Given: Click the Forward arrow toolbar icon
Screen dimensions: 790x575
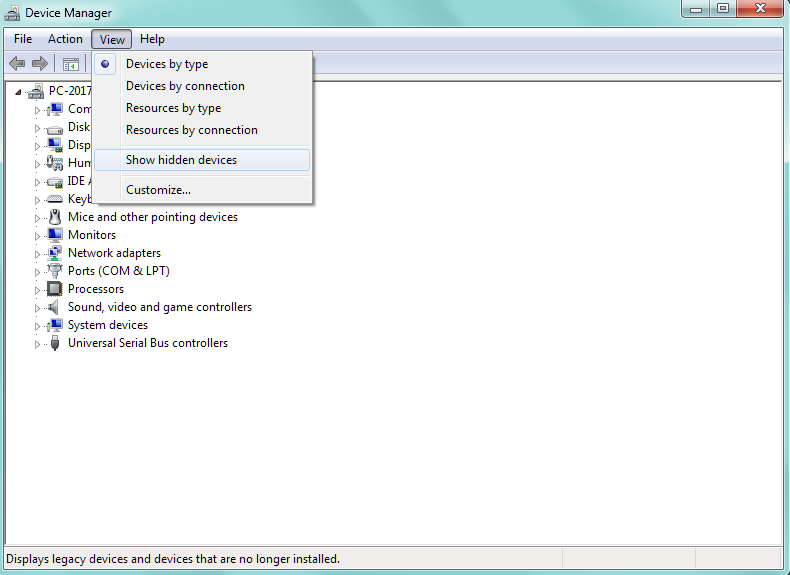Looking at the screenshot, I should 40,64.
